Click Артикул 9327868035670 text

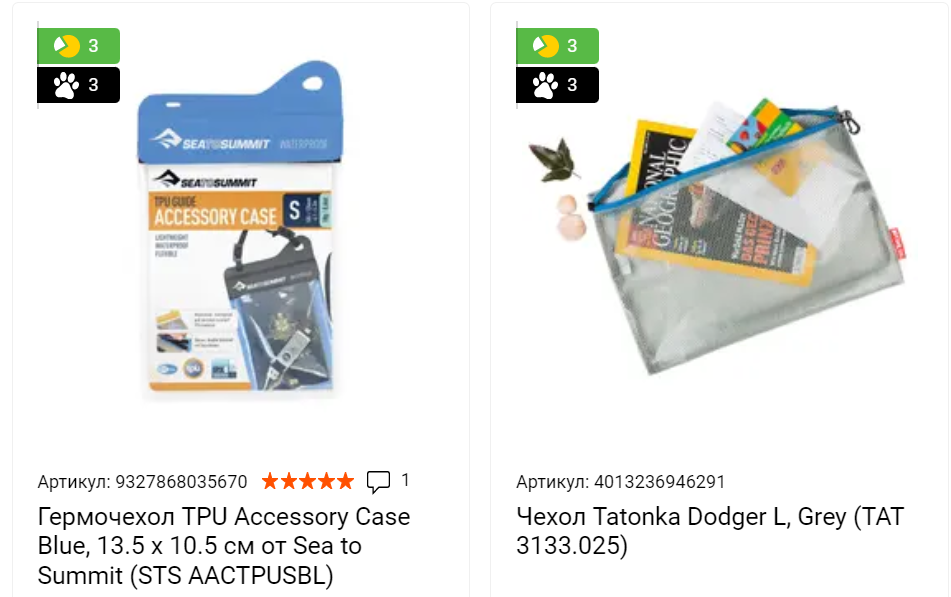click(x=143, y=482)
